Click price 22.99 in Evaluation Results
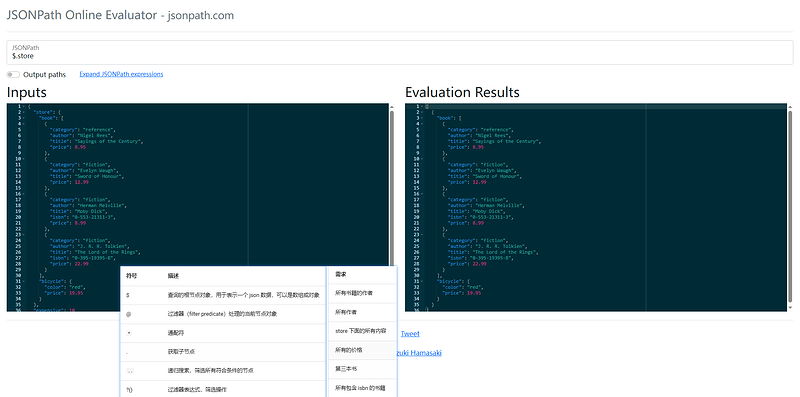 [479, 264]
